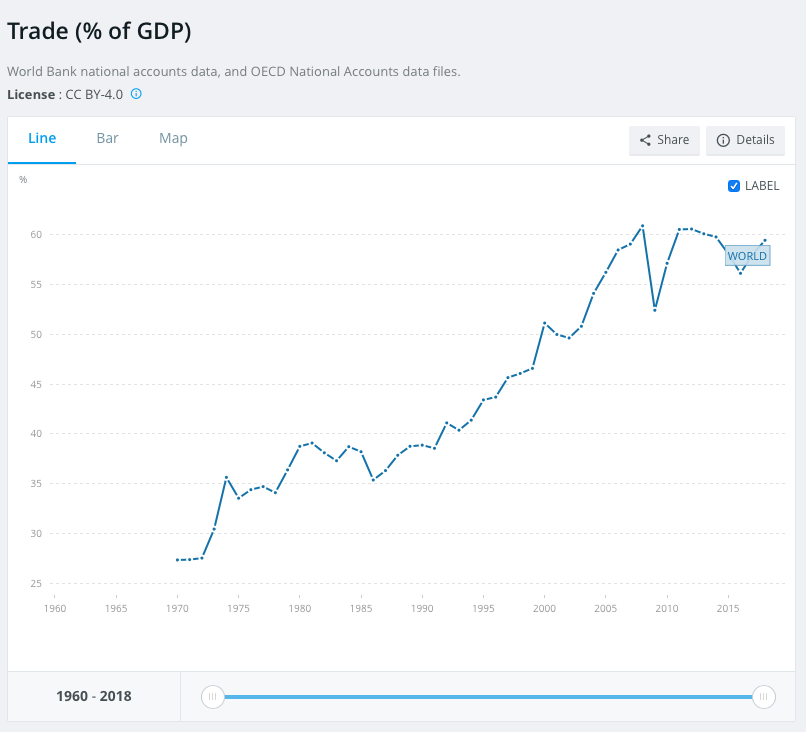The width and height of the screenshot is (806, 732).
Task: Click the 1970 first data point
Action: (177, 560)
